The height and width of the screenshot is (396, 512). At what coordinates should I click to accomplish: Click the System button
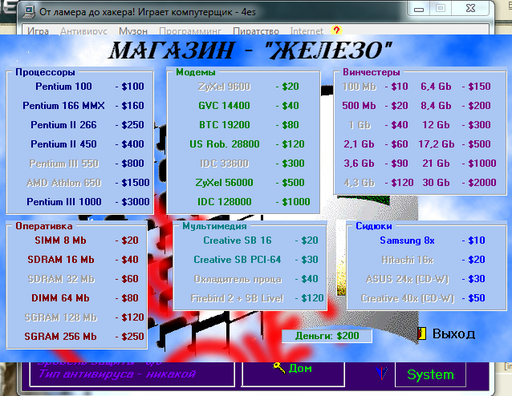(430, 375)
